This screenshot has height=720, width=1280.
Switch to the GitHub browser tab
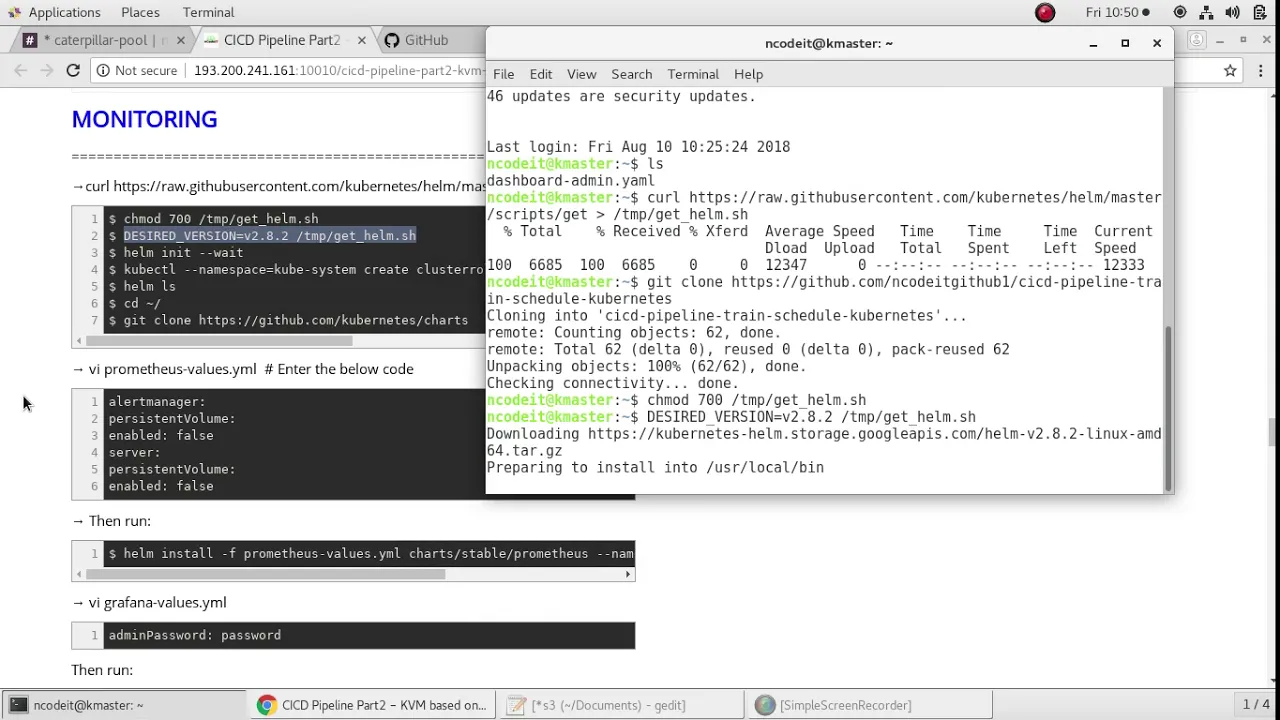pos(427,40)
